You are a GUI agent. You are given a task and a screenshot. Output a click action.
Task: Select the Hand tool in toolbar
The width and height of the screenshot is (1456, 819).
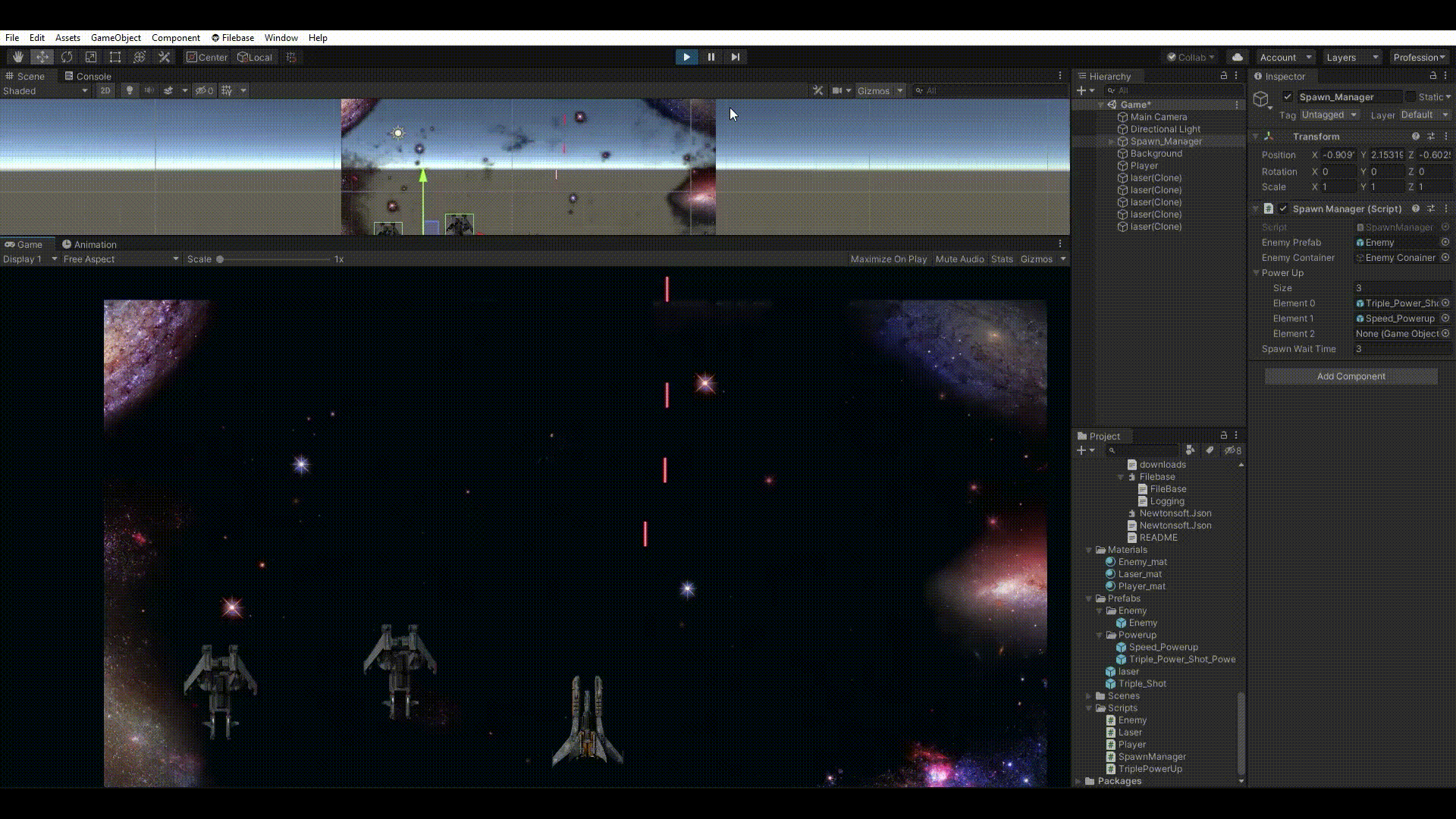coord(17,57)
